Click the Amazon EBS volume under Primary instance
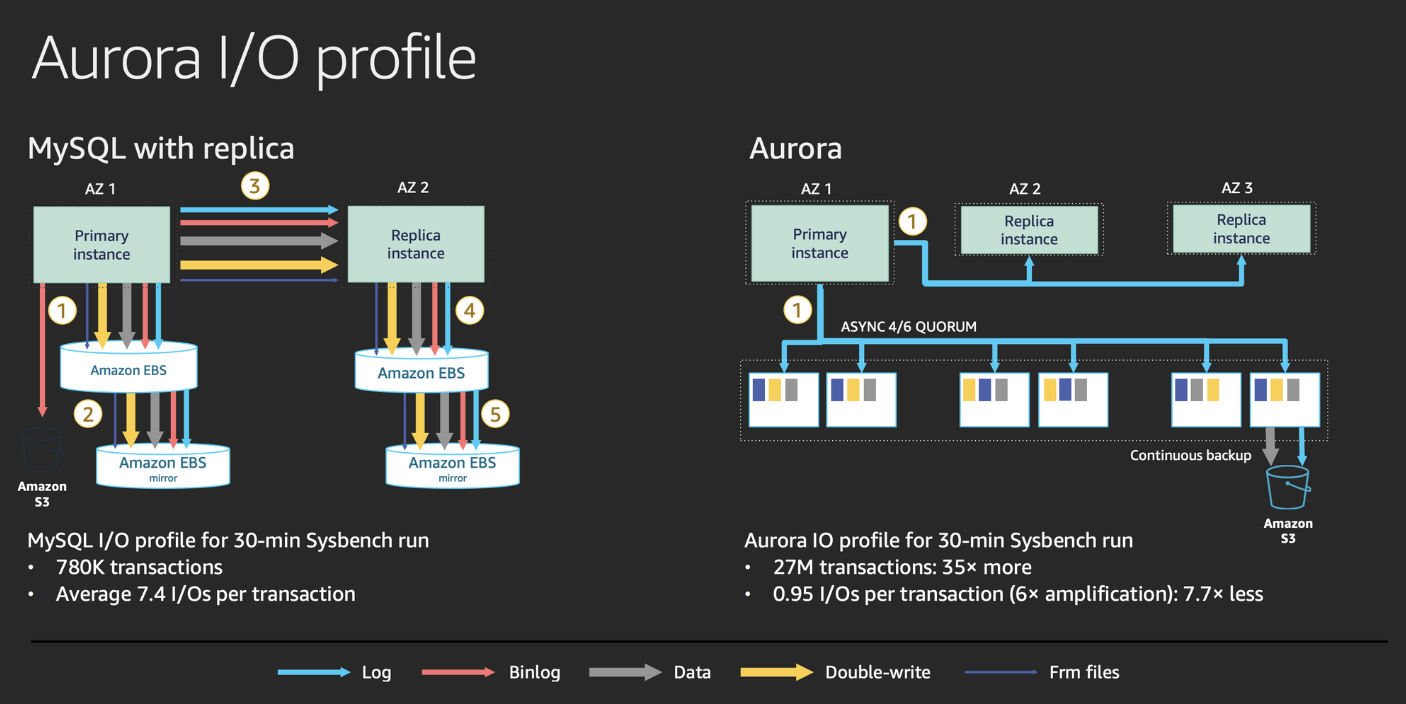Viewport: 1406px width, 704px height. click(128, 366)
